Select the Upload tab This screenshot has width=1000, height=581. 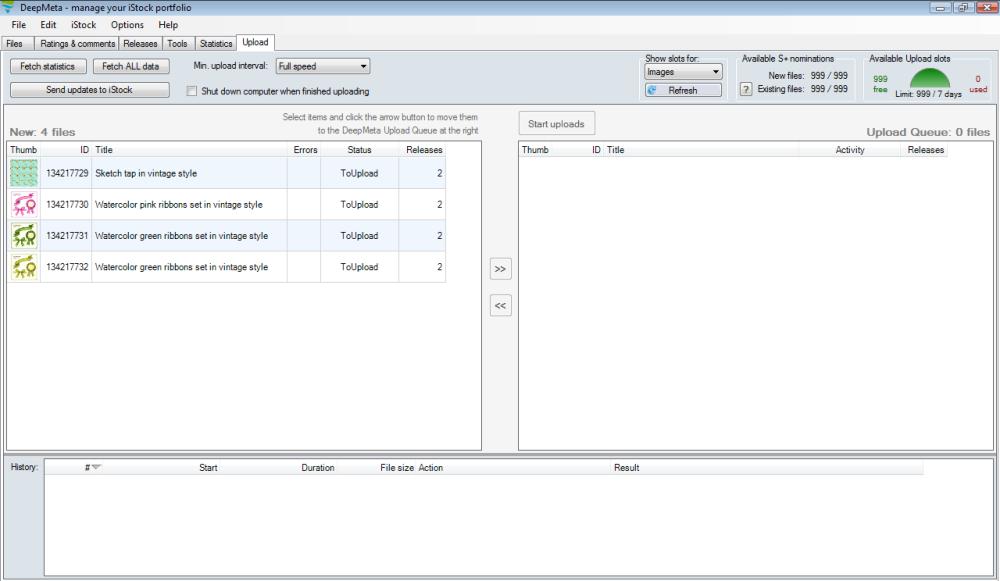[x=255, y=42]
